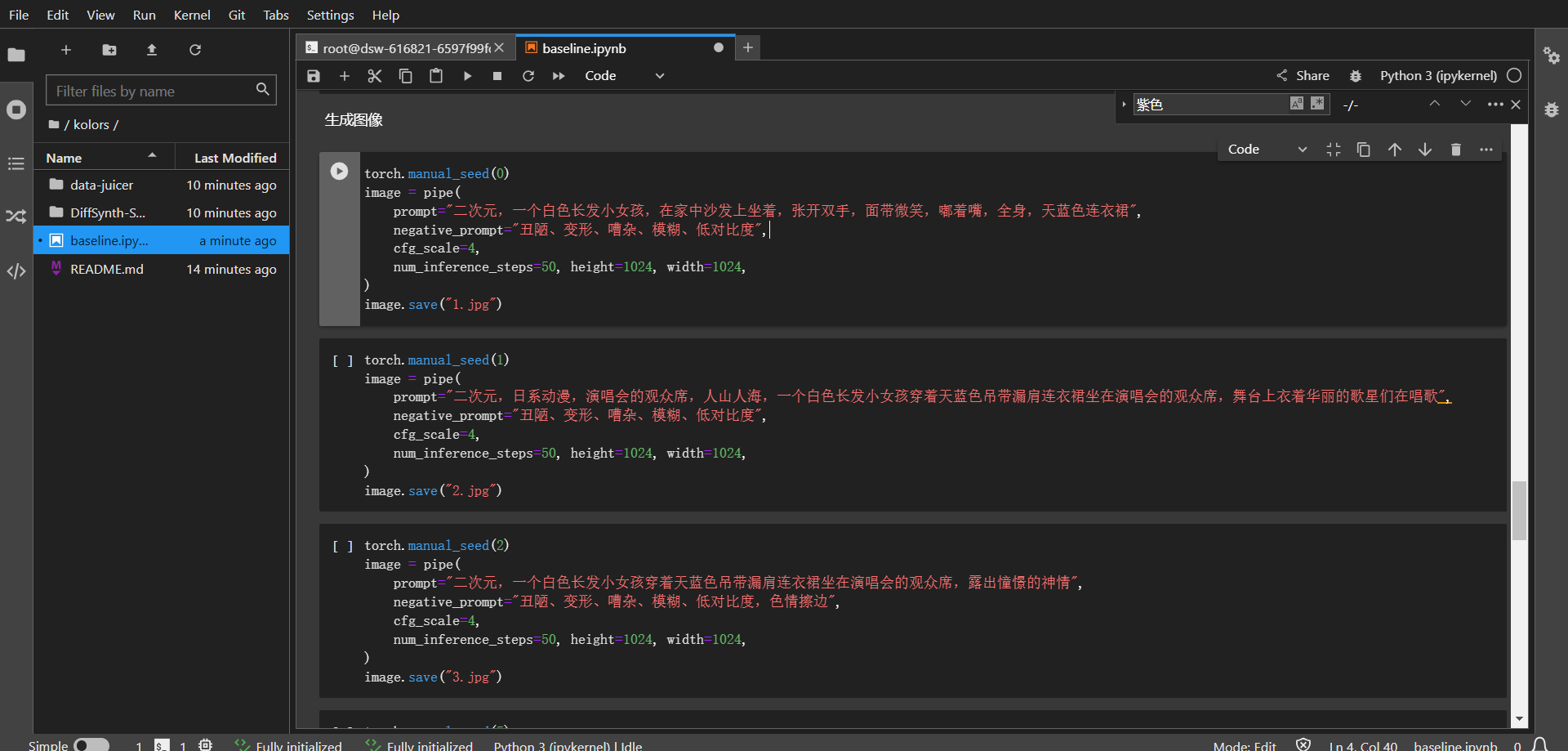Add a new launcher tab
The image size is (1568, 751).
pyautogui.click(x=748, y=48)
